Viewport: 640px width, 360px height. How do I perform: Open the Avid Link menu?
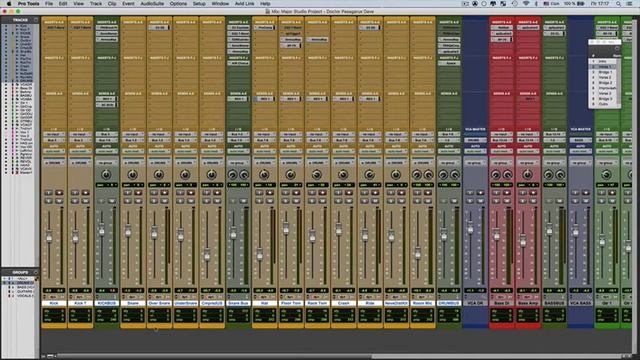244,3
